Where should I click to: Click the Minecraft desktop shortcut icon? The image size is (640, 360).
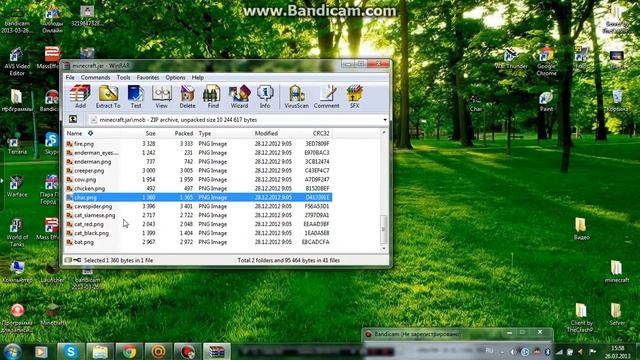pyautogui.click(x=52, y=315)
